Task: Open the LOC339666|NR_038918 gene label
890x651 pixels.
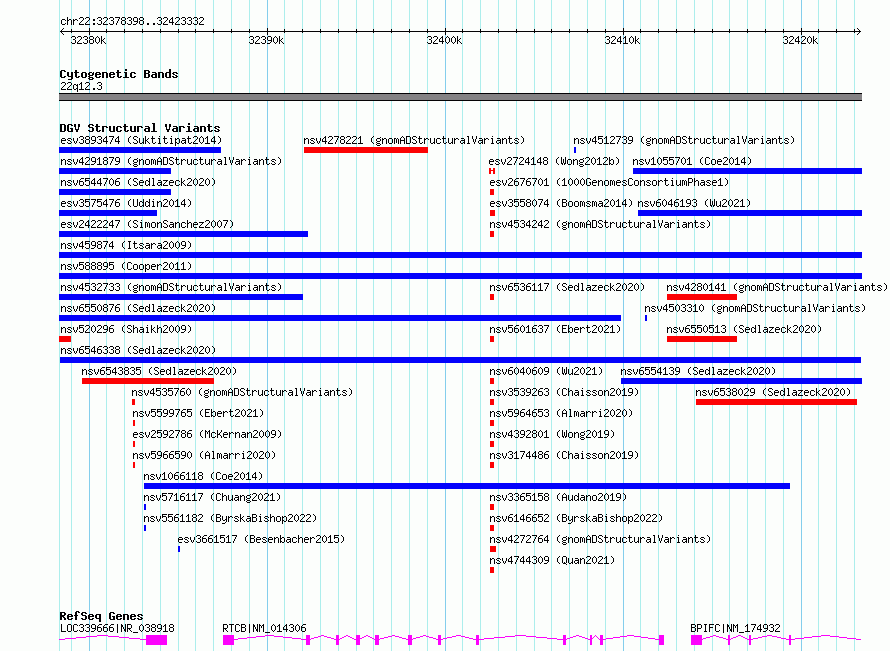Action: (x=117, y=628)
